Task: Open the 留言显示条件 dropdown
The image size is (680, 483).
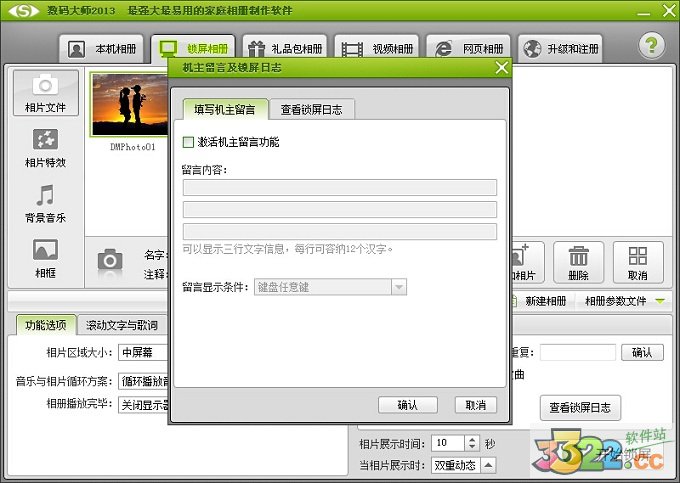Action: pos(330,287)
